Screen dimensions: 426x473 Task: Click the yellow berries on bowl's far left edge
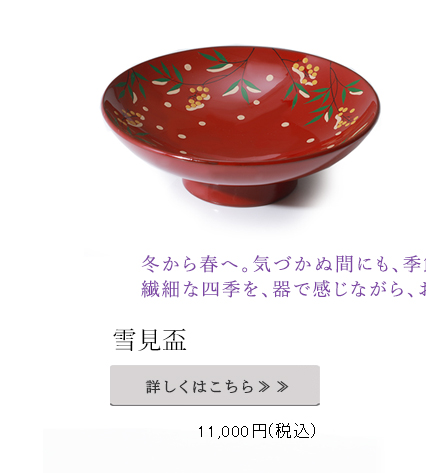point(130,118)
